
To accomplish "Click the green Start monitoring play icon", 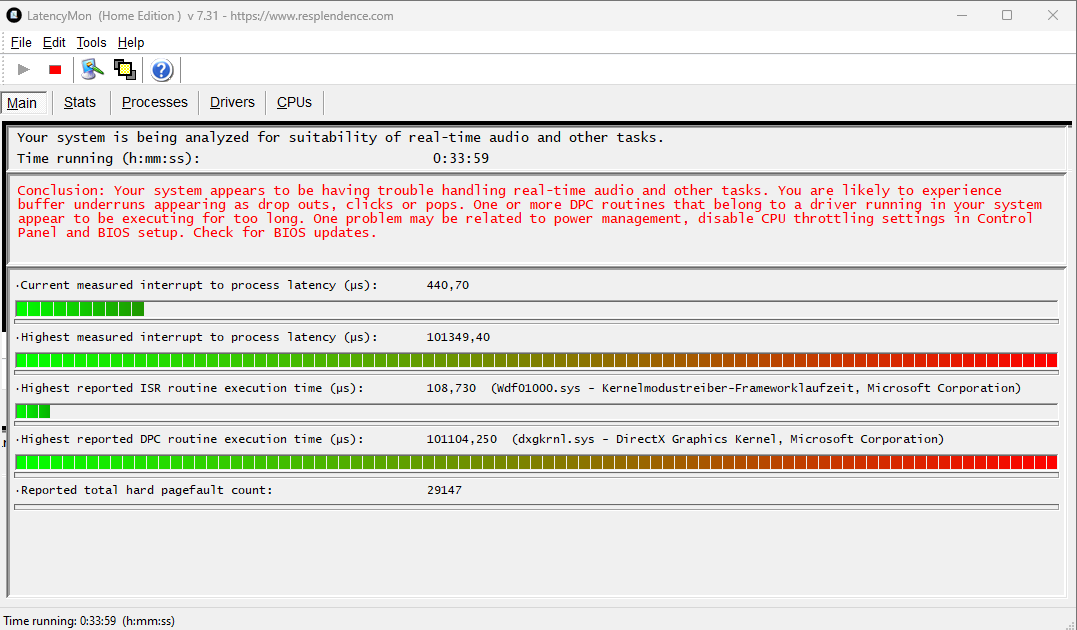I will tap(24, 69).
